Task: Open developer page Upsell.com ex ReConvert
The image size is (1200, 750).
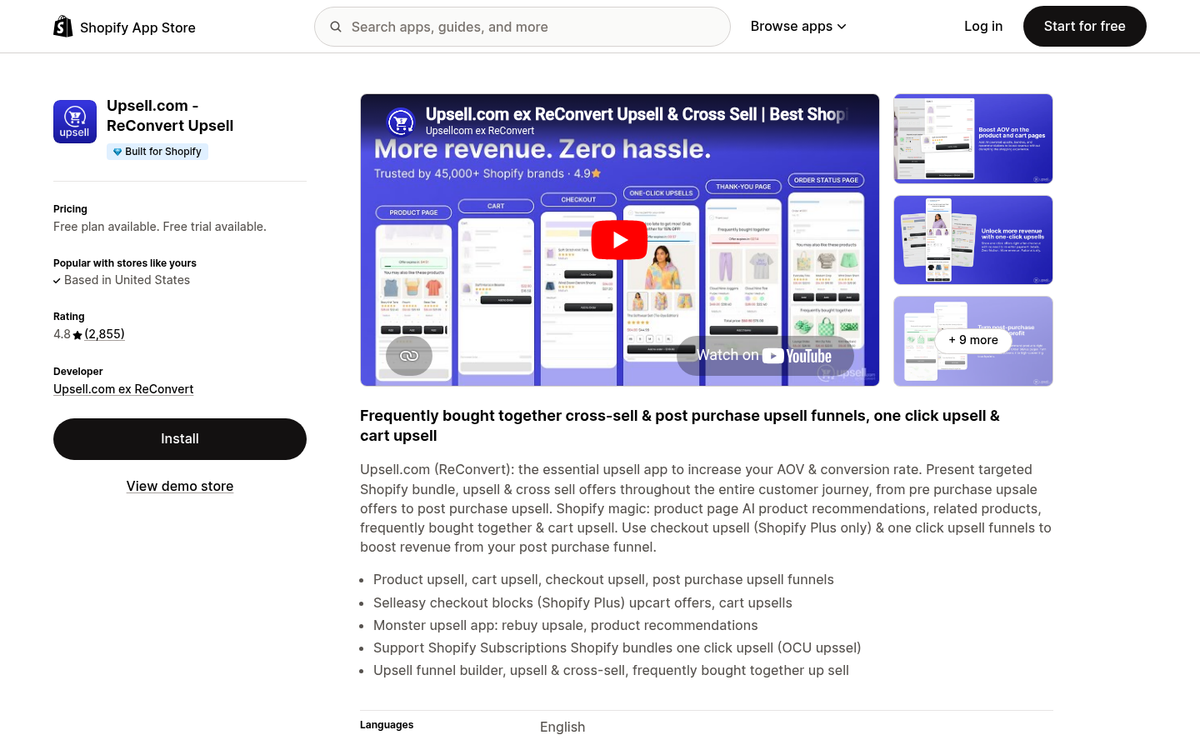Action: [x=123, y=389]
